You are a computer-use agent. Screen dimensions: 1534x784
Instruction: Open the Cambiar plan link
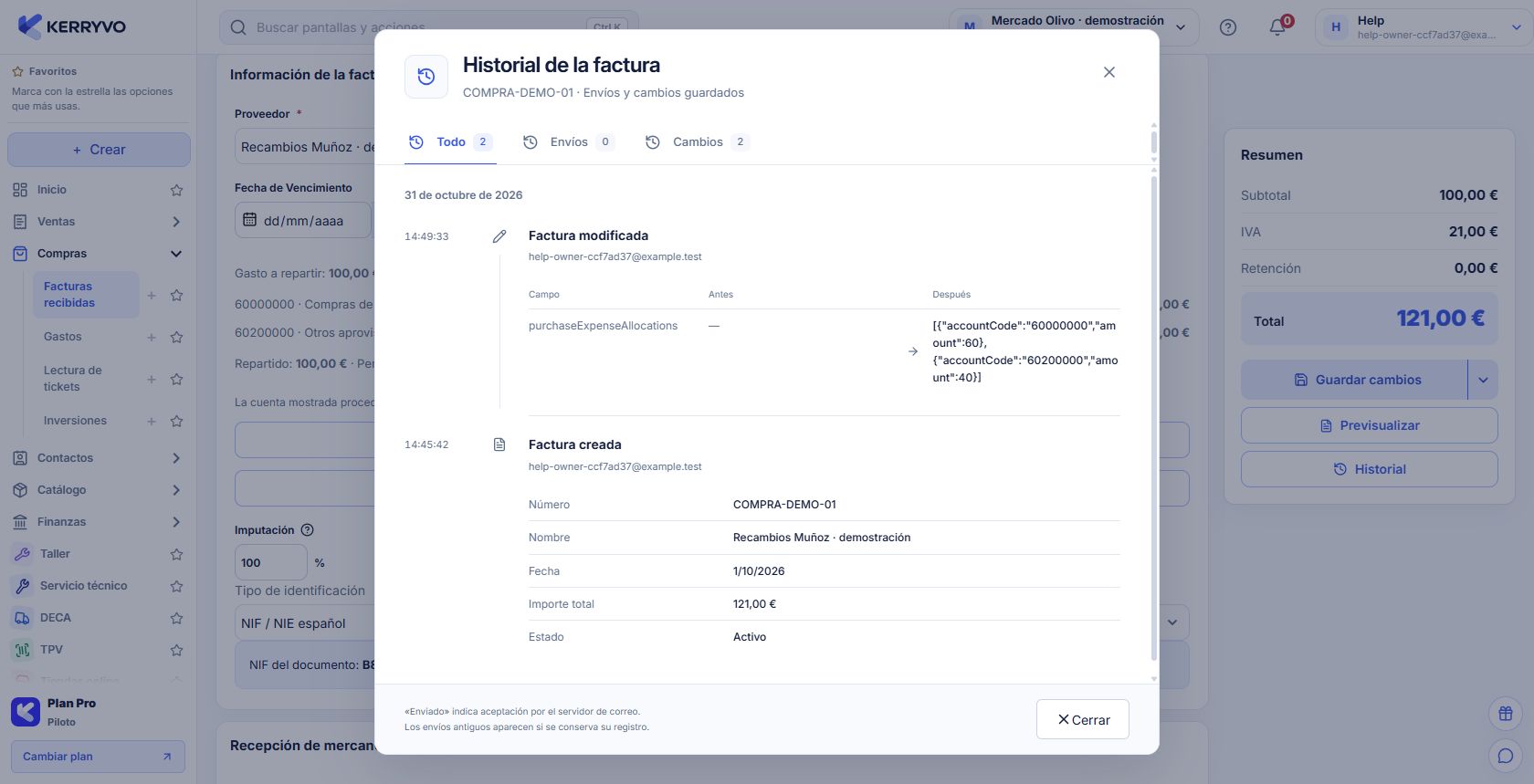pyautogui.click(x=98, y=757)
